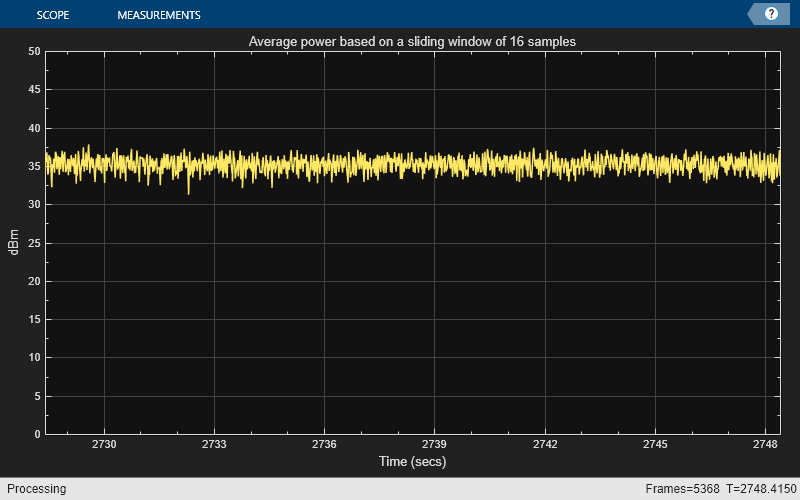The height and width of the screenshot is (500, 800).
Task: Click the 35 y-axis tick label
Action: (34, 166)
